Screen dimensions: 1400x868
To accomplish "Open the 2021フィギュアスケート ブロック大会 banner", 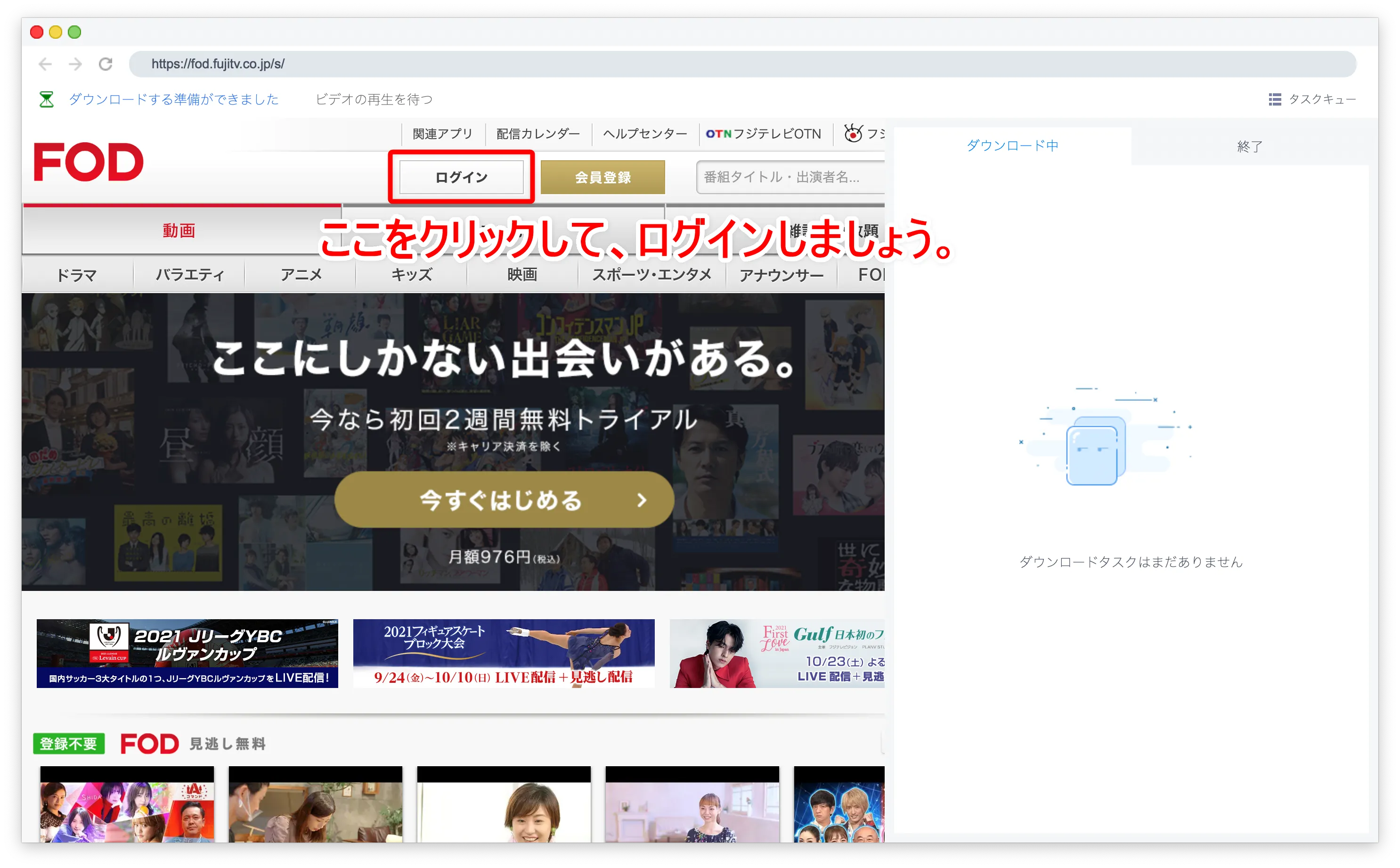I will tap(504, 653).
